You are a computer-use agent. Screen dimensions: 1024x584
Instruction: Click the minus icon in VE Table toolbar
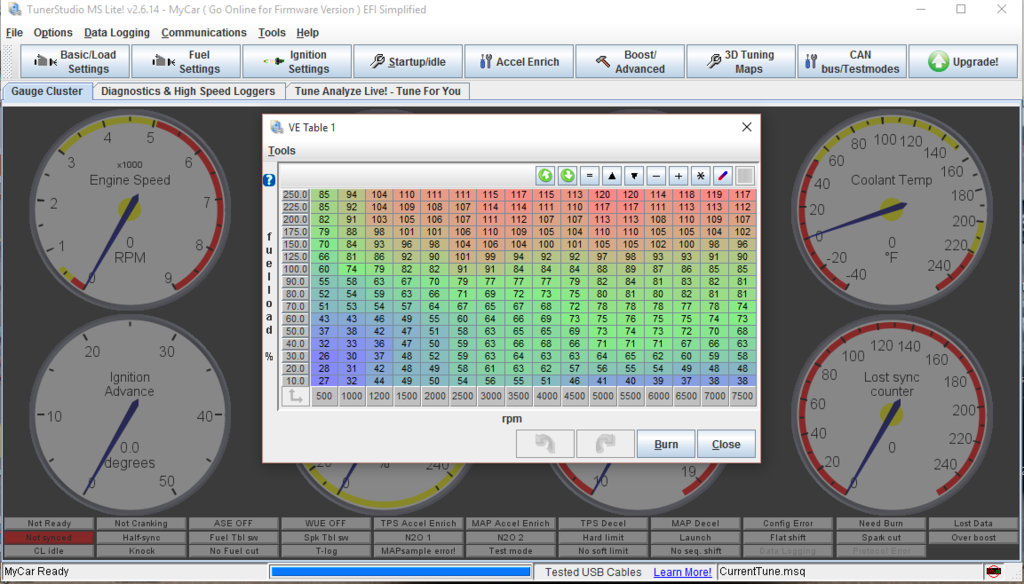[x=656, y=176]
